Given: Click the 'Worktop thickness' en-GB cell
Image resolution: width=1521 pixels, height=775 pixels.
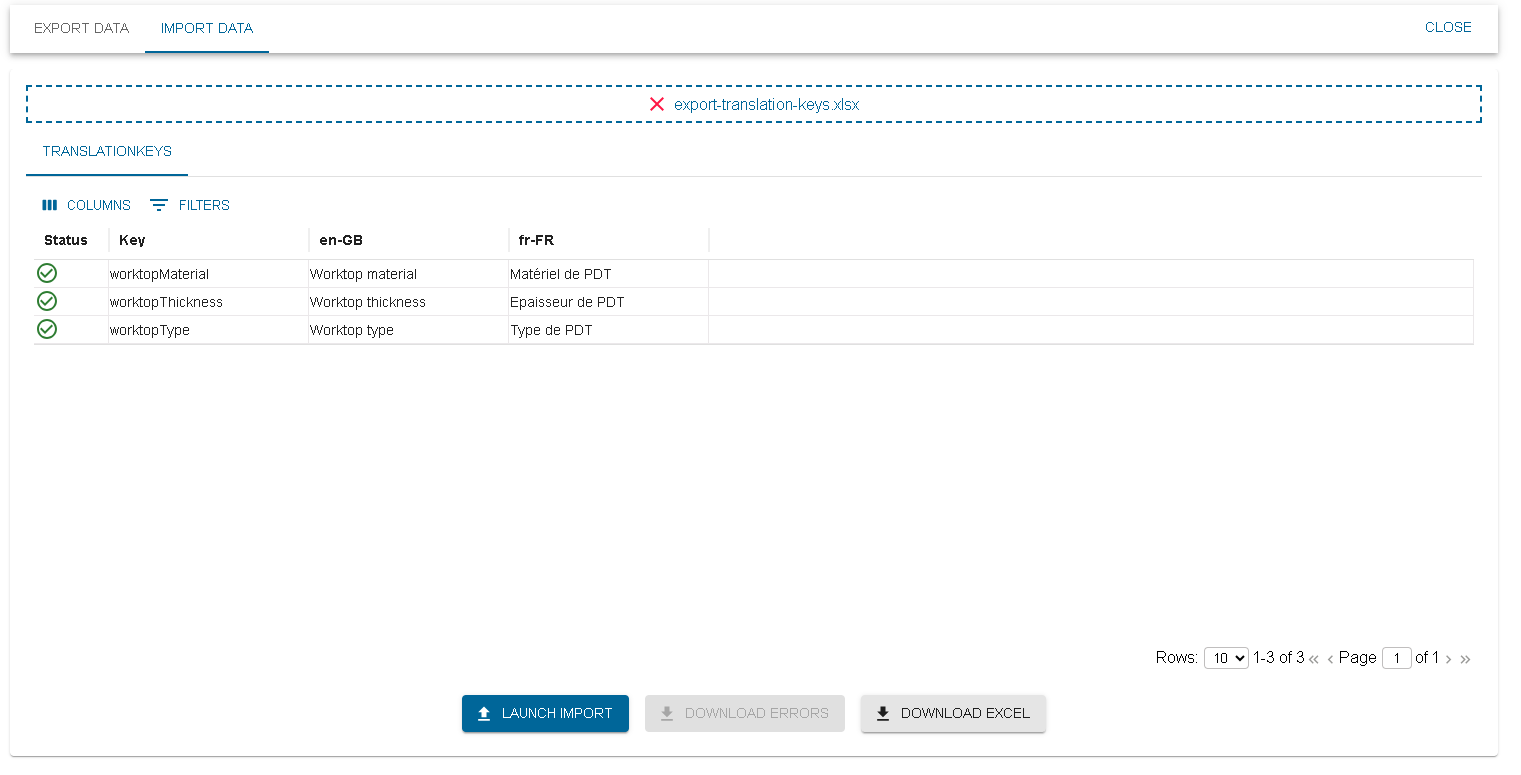Looking at the screenshot, I should click(x=408, y=302).
